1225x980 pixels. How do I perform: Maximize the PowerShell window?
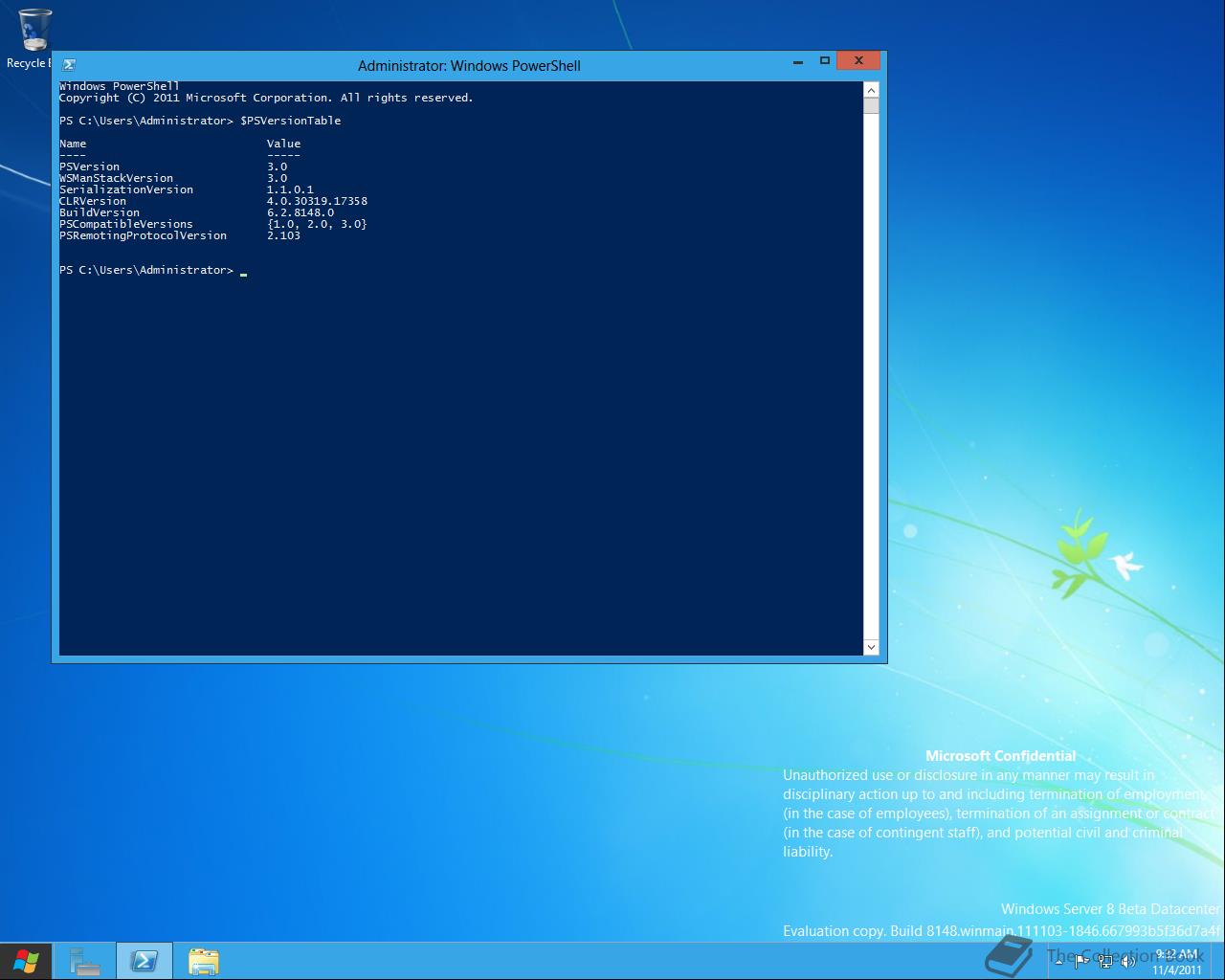pos(824,61)
